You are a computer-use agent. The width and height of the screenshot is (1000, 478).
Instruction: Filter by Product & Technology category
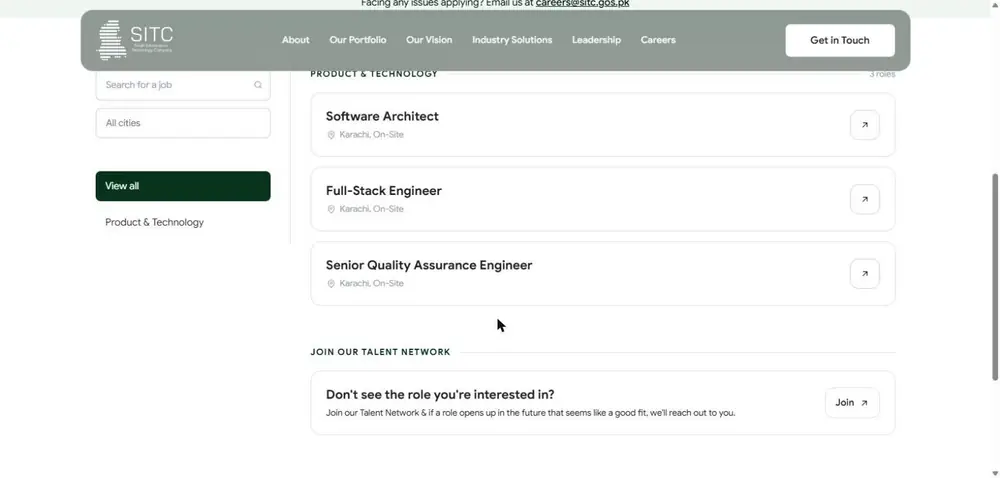tap(154, 222)
